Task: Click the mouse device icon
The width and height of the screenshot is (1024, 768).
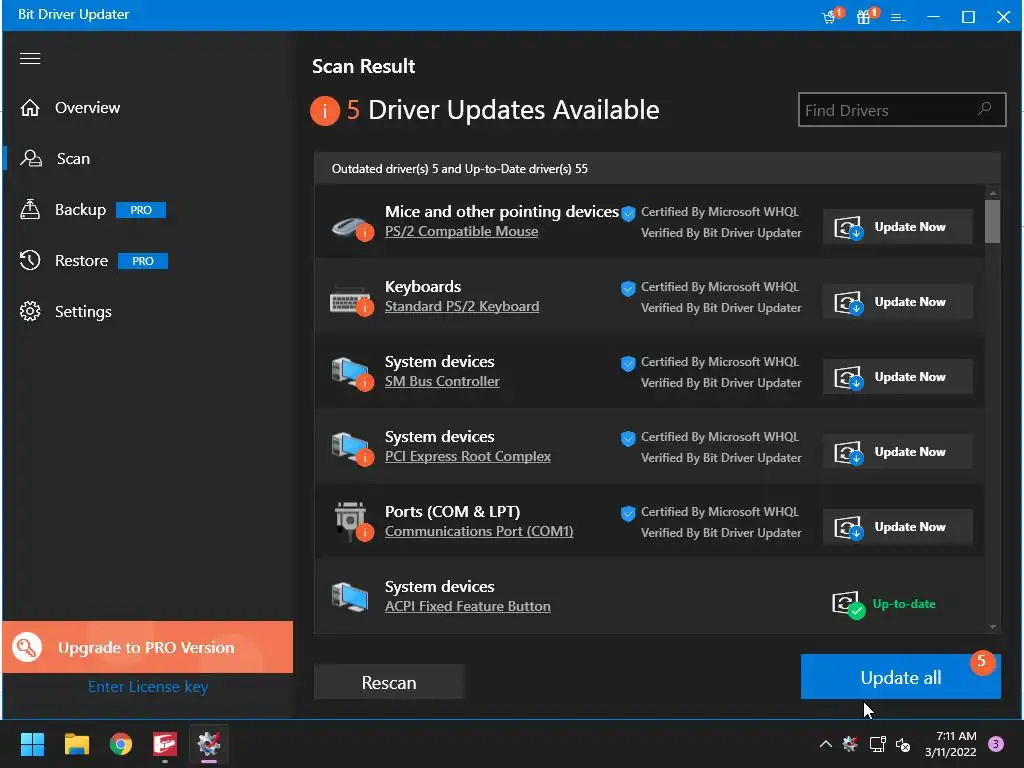Action: pyautogui.click(x=351, y=227)
